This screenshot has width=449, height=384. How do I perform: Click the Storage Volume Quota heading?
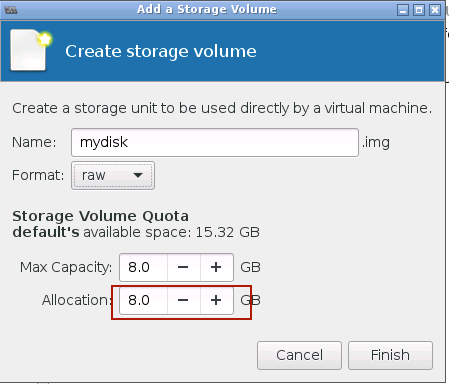coord(100,216)
